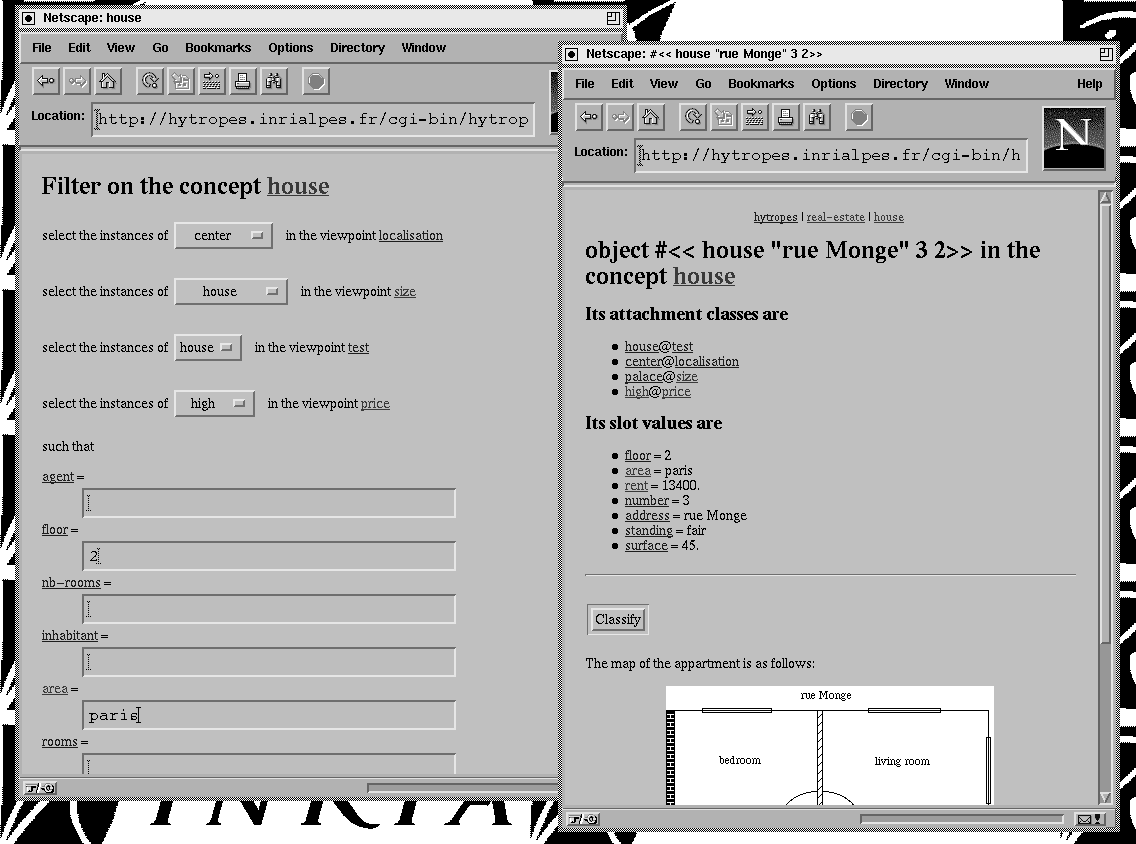Click Stop icon in left house window toolbar
Image resolution: width=1136 pixels, height=844 pixels.
click(316, 81)
